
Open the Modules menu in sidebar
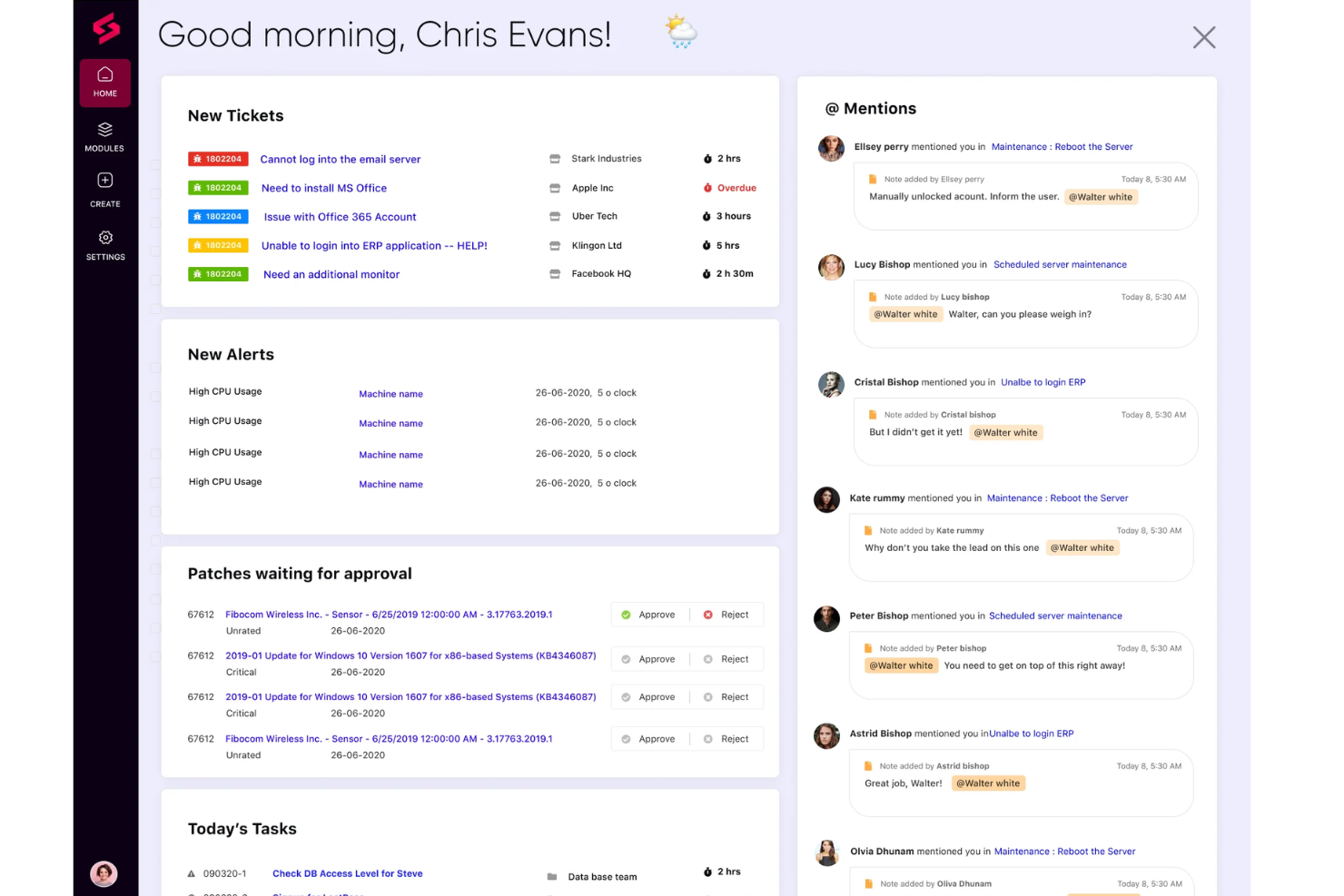105,137
